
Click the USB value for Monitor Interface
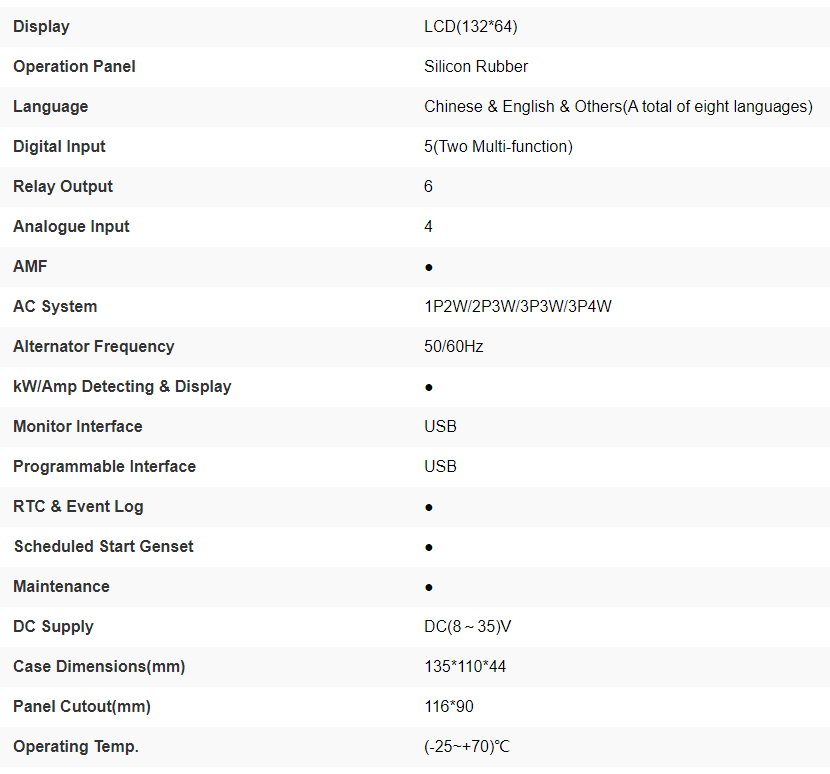[x=440, y=426]
